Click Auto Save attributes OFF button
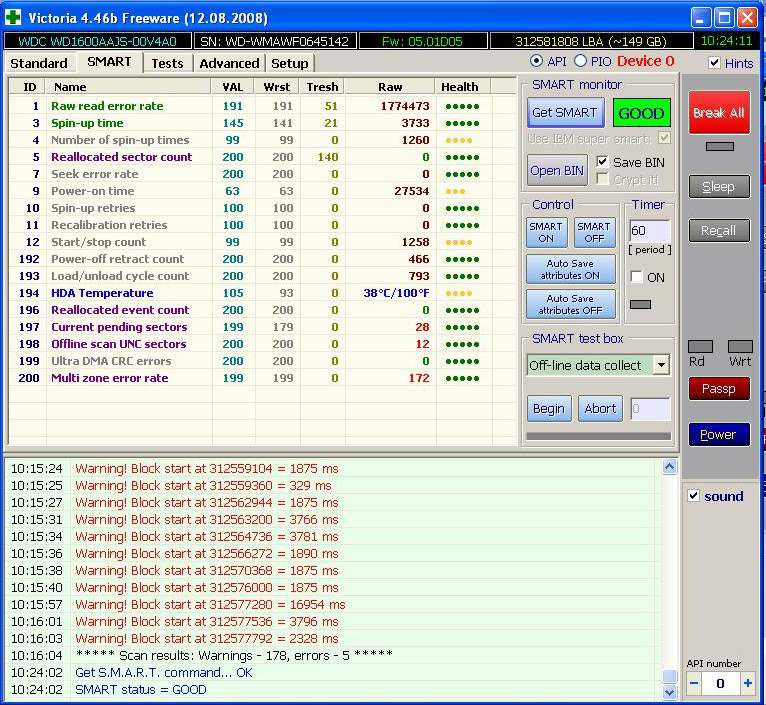The image size is (766, 705). [570, 304]
